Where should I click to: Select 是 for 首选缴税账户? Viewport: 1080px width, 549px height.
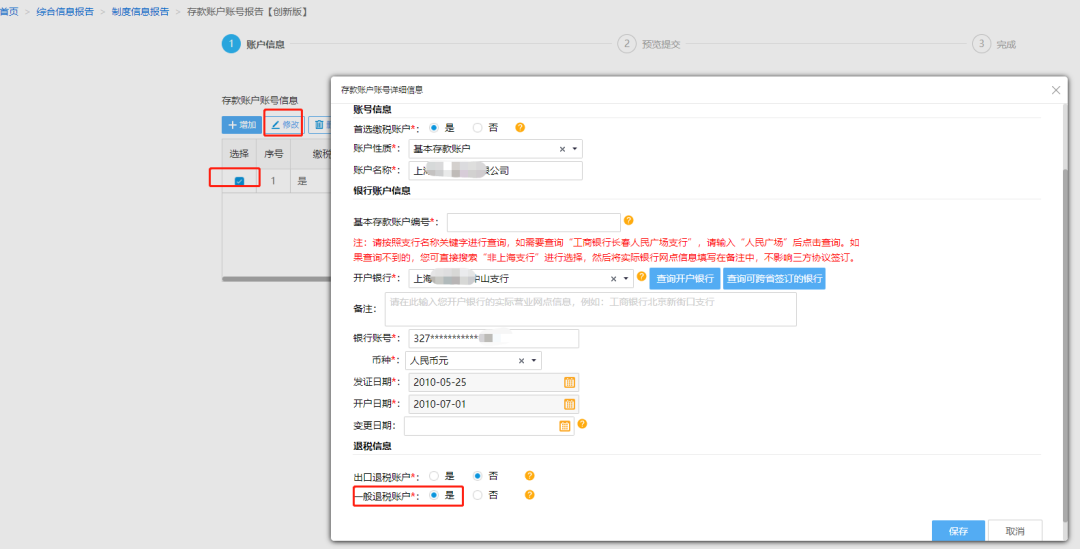(x=434, y=127)
